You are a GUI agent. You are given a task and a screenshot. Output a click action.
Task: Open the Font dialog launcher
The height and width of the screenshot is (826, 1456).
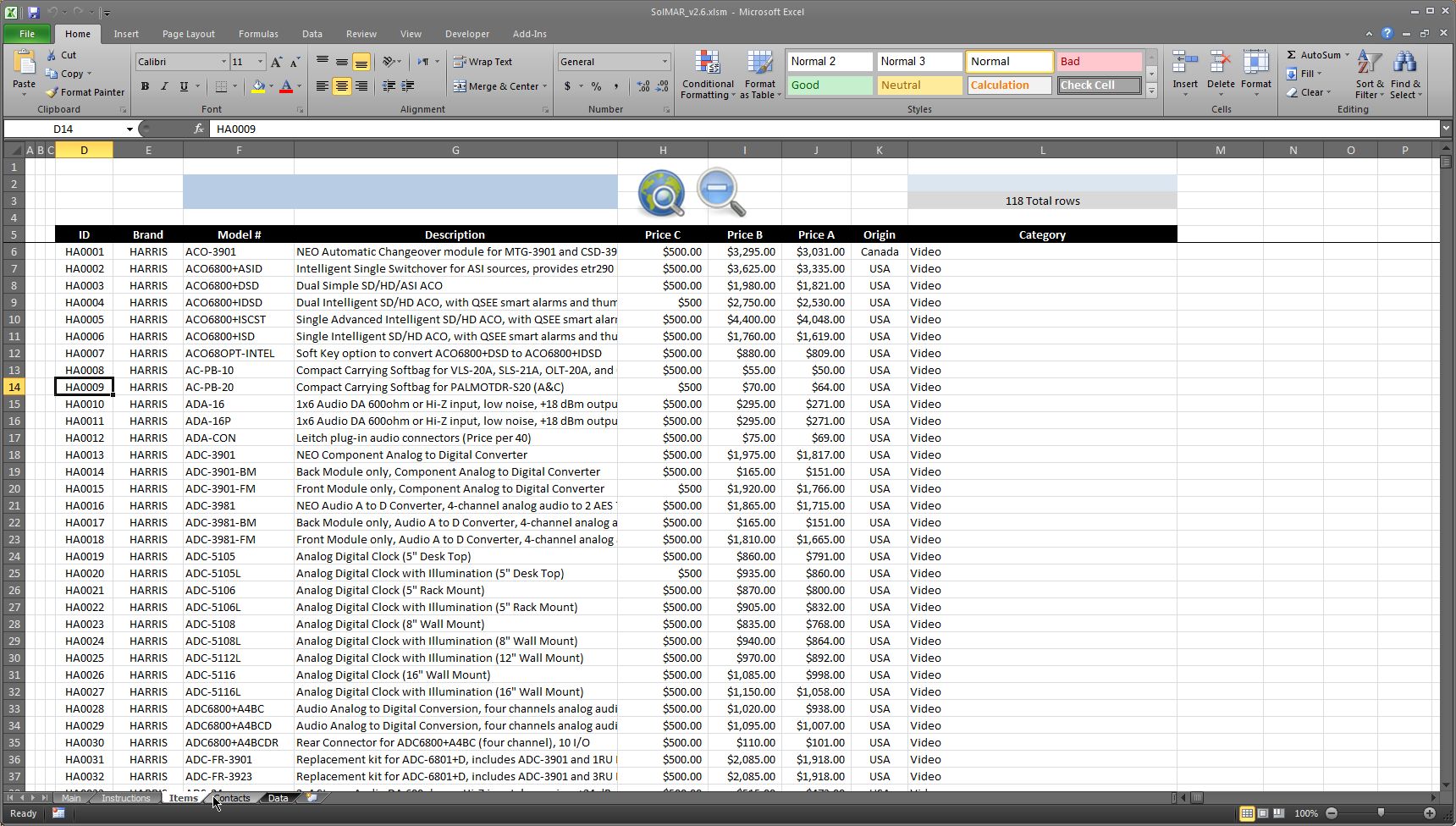(300, 110)
